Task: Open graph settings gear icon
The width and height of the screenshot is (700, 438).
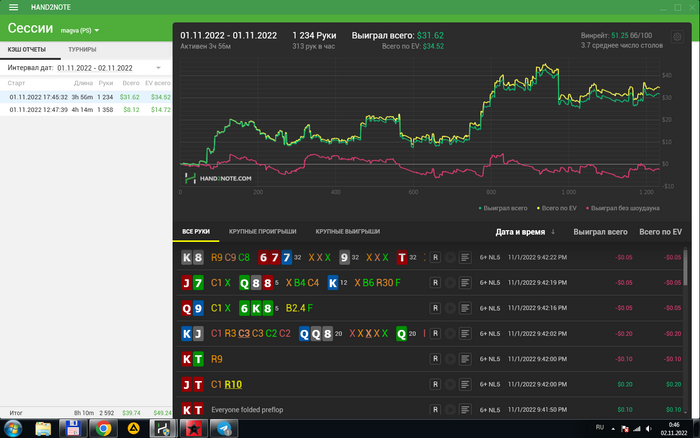Action: (677, 37)
